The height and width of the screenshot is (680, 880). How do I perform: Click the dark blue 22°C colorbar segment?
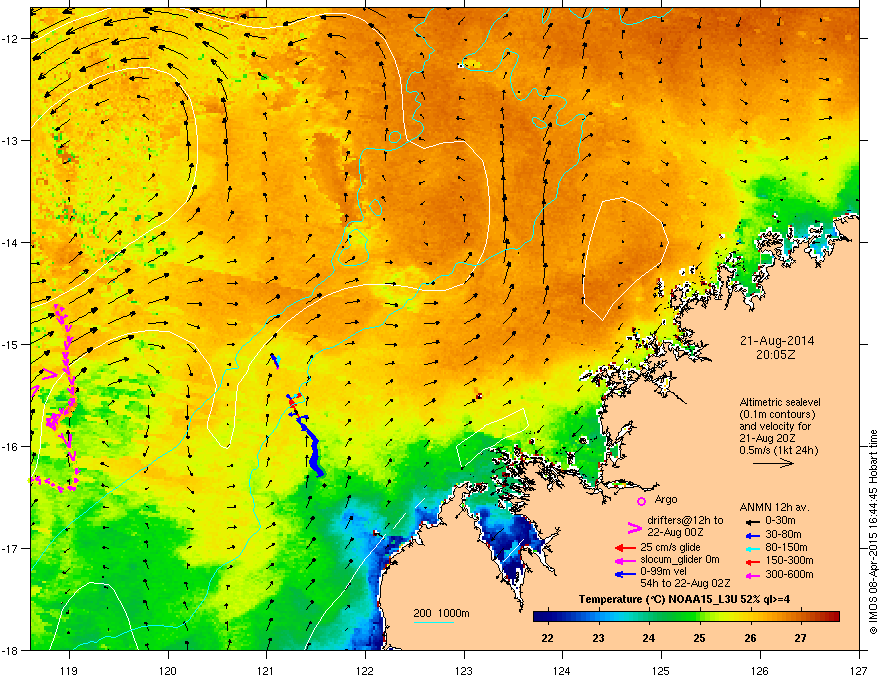tap(547, 617)
